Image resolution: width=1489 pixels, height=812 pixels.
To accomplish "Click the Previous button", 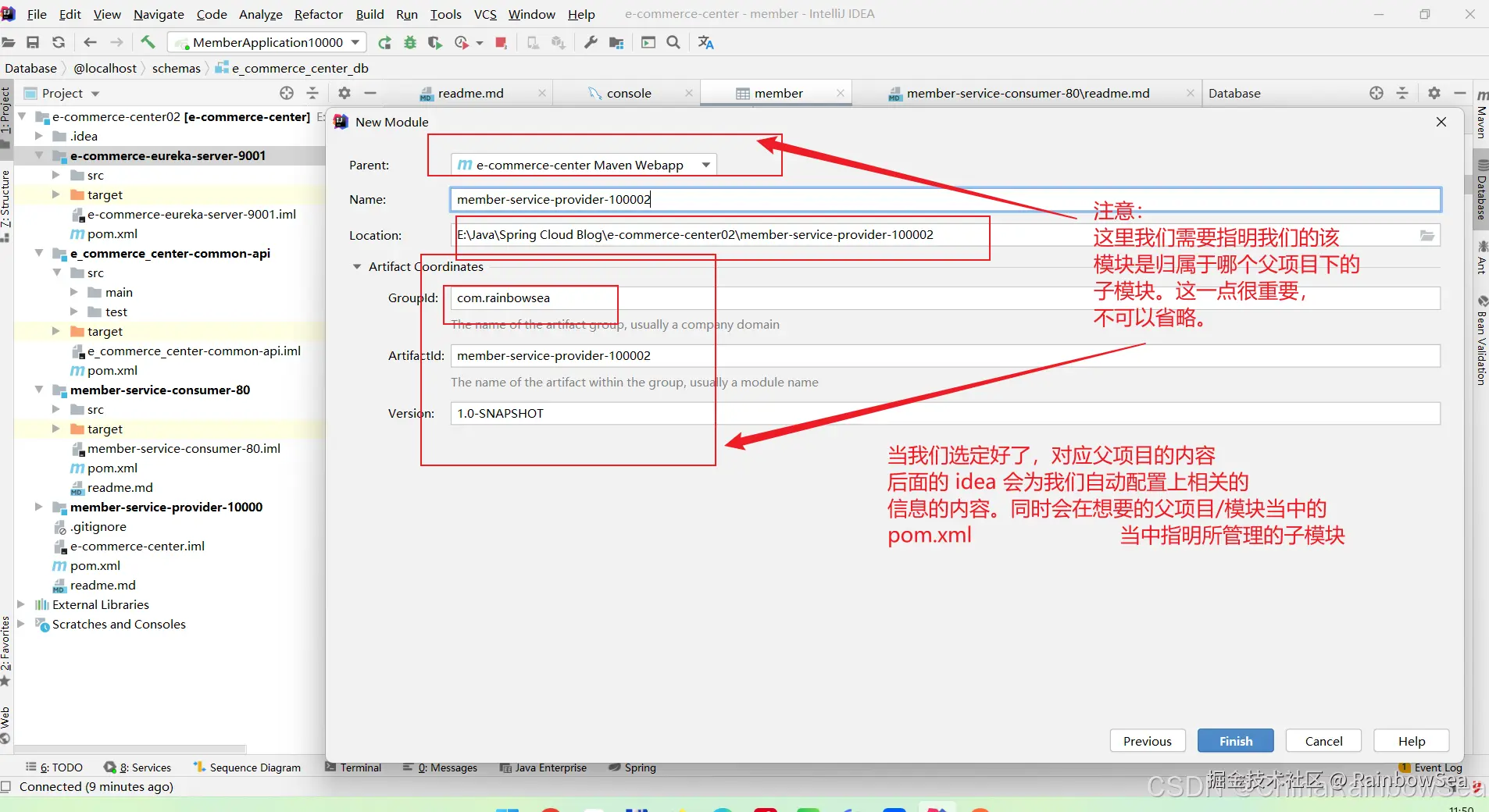I will tap(1148, 741).
